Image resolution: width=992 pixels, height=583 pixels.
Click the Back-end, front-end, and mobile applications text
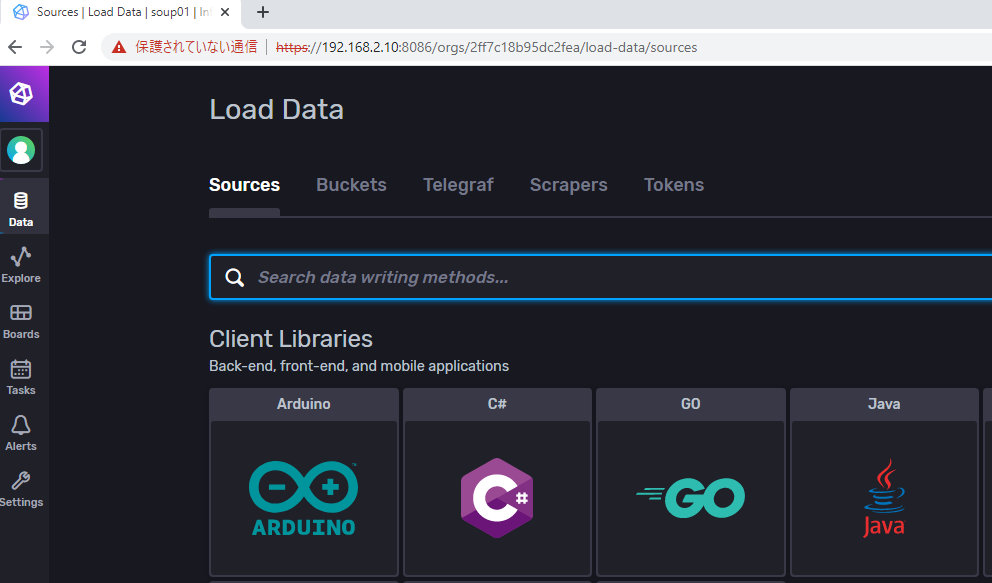359,366
